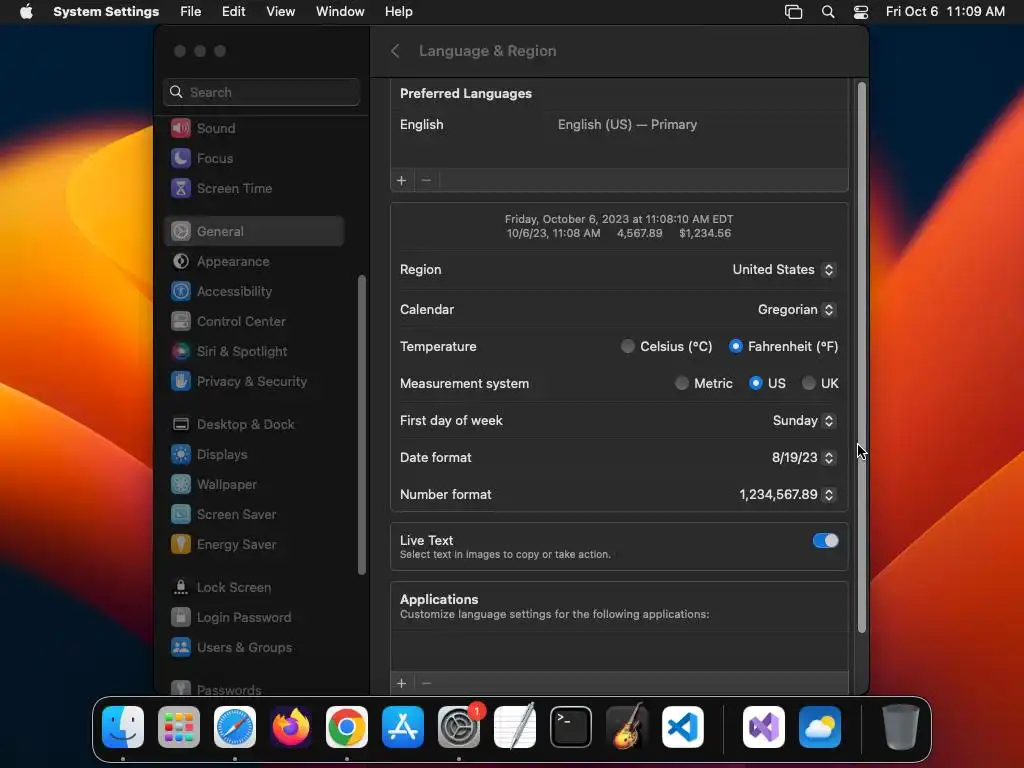The width and height of the screenshot is (1024, 768).
Task: Click the content pane scrollbar
Action: click(x=861, y=357)
